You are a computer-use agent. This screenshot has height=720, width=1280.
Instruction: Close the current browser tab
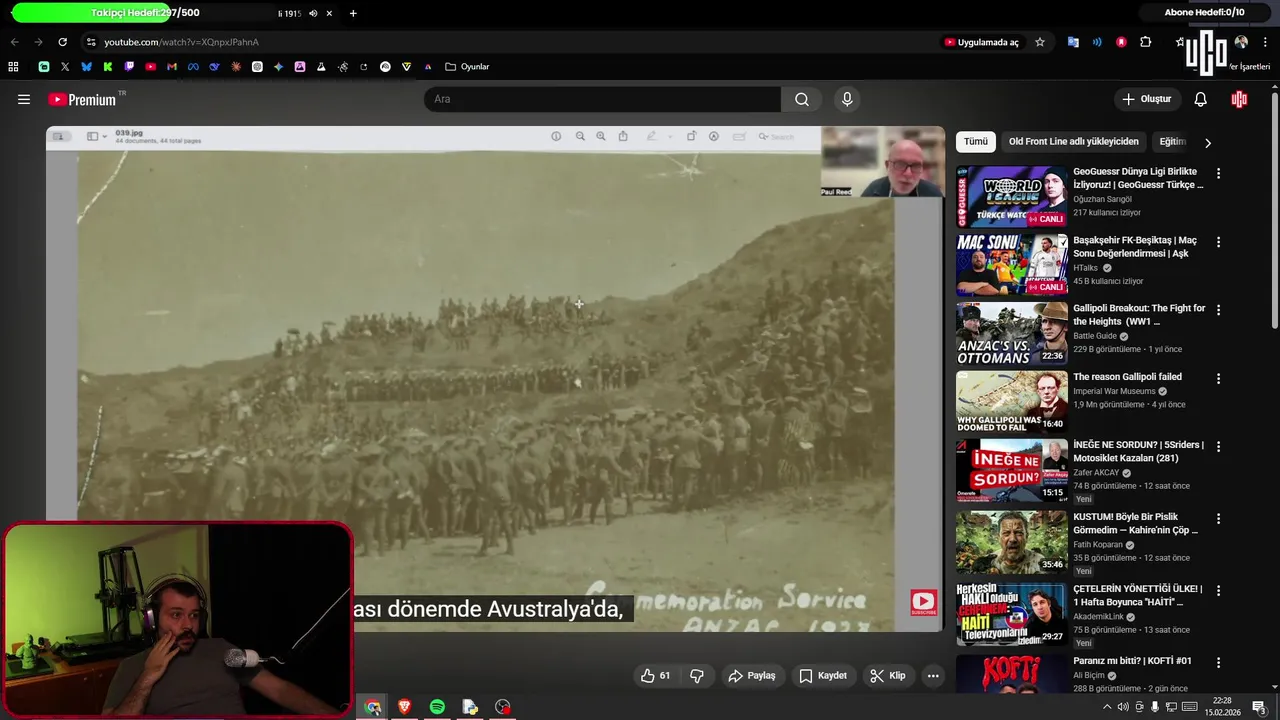click(x=329, y=13)
